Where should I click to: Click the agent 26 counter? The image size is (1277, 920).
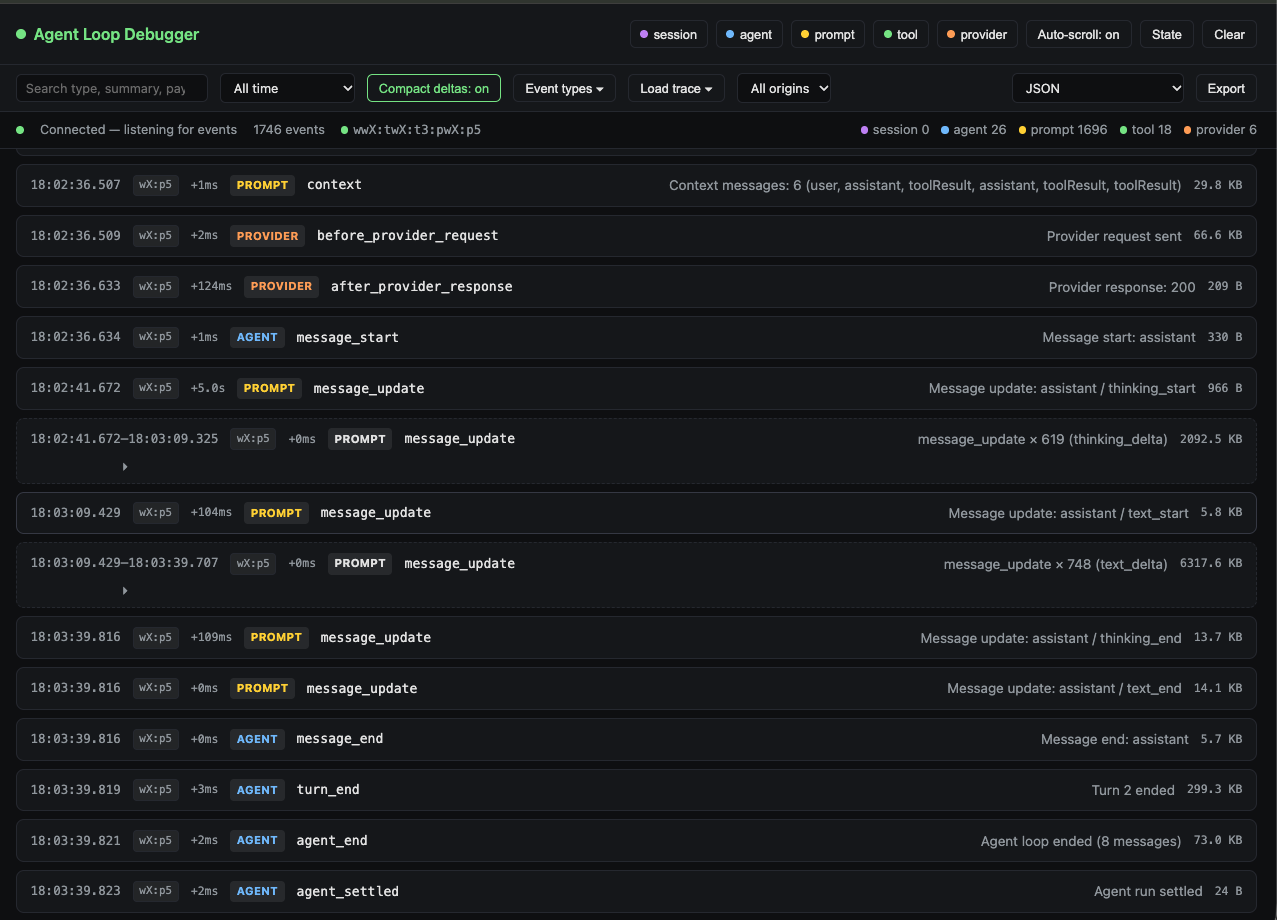tap(973, 130)
